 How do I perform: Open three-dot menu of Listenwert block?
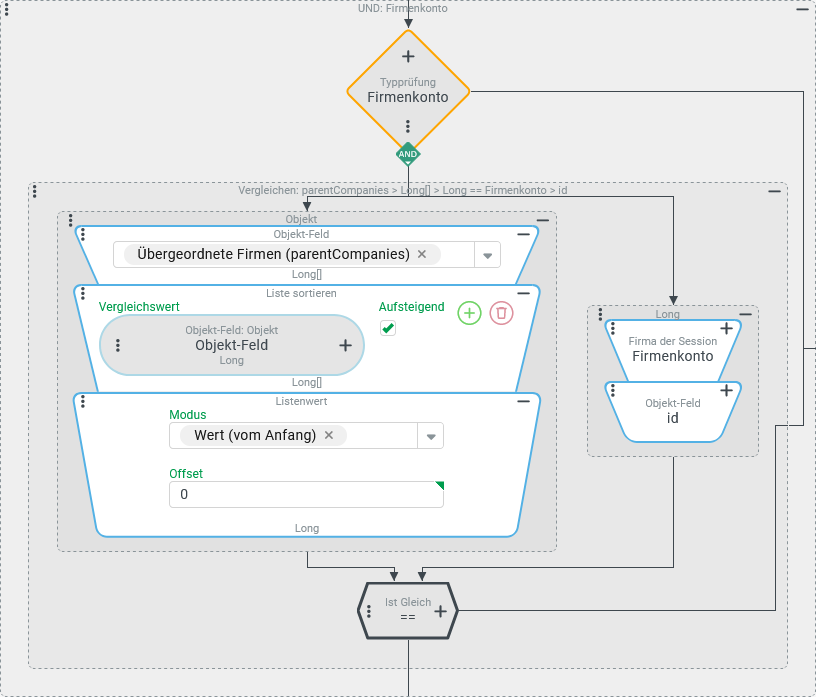pyautogui.click(x=83, y=402)
